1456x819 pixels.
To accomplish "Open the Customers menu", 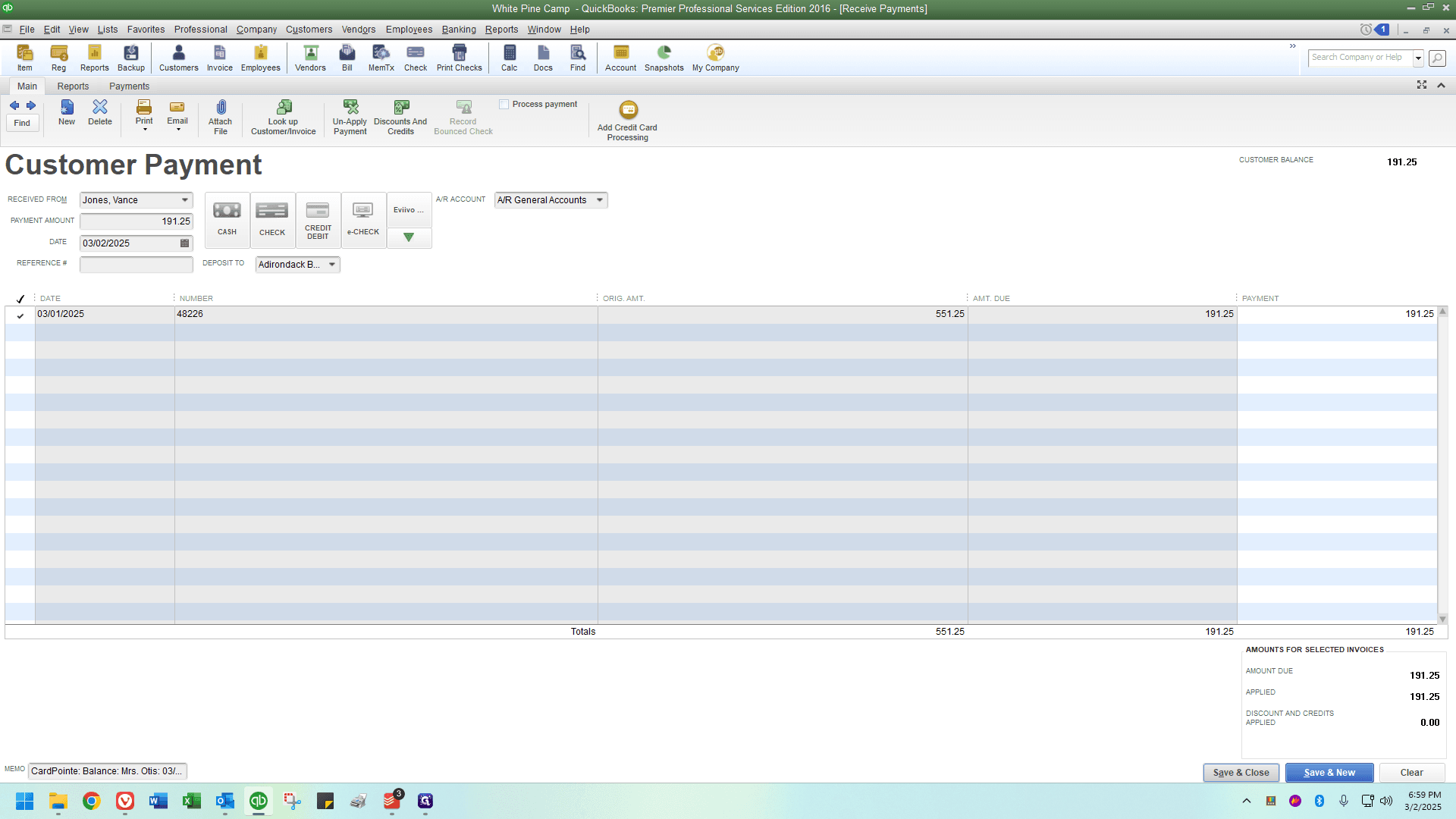I will coord(309,30).
